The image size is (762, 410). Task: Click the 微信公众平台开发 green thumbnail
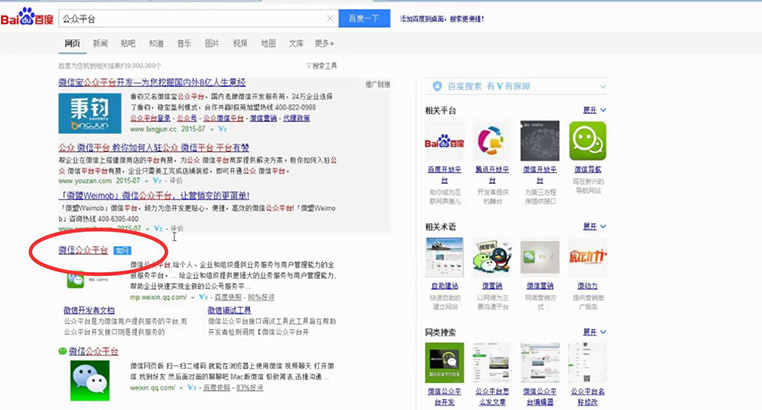coord(444,362)
